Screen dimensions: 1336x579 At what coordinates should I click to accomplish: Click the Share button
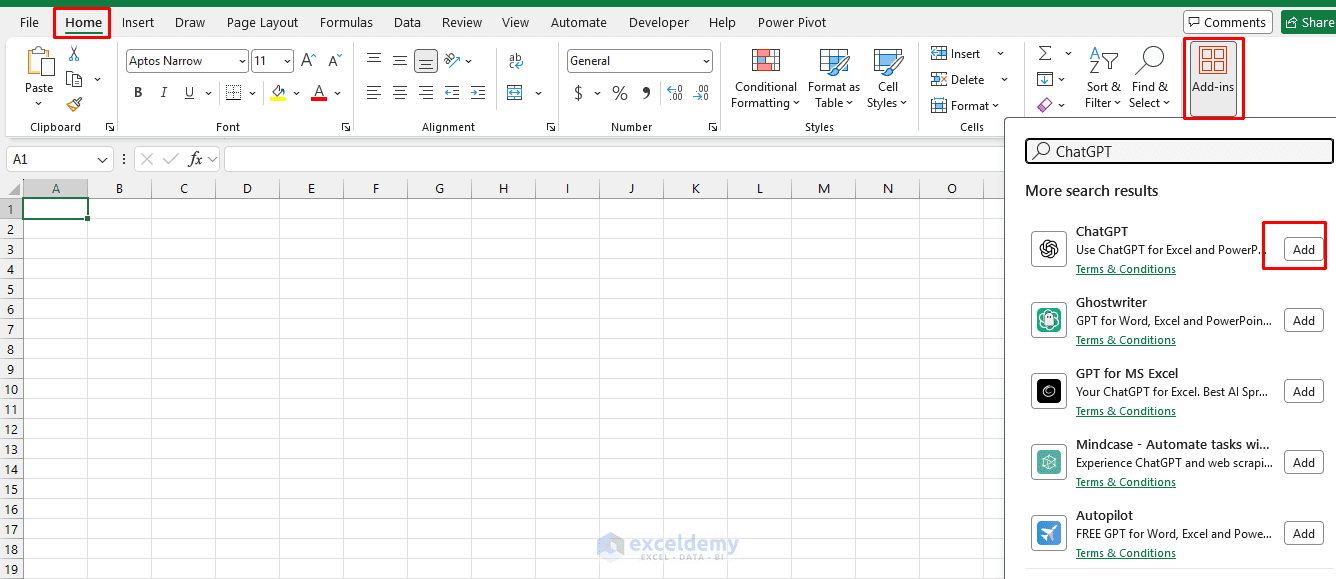pos(1308,22)
